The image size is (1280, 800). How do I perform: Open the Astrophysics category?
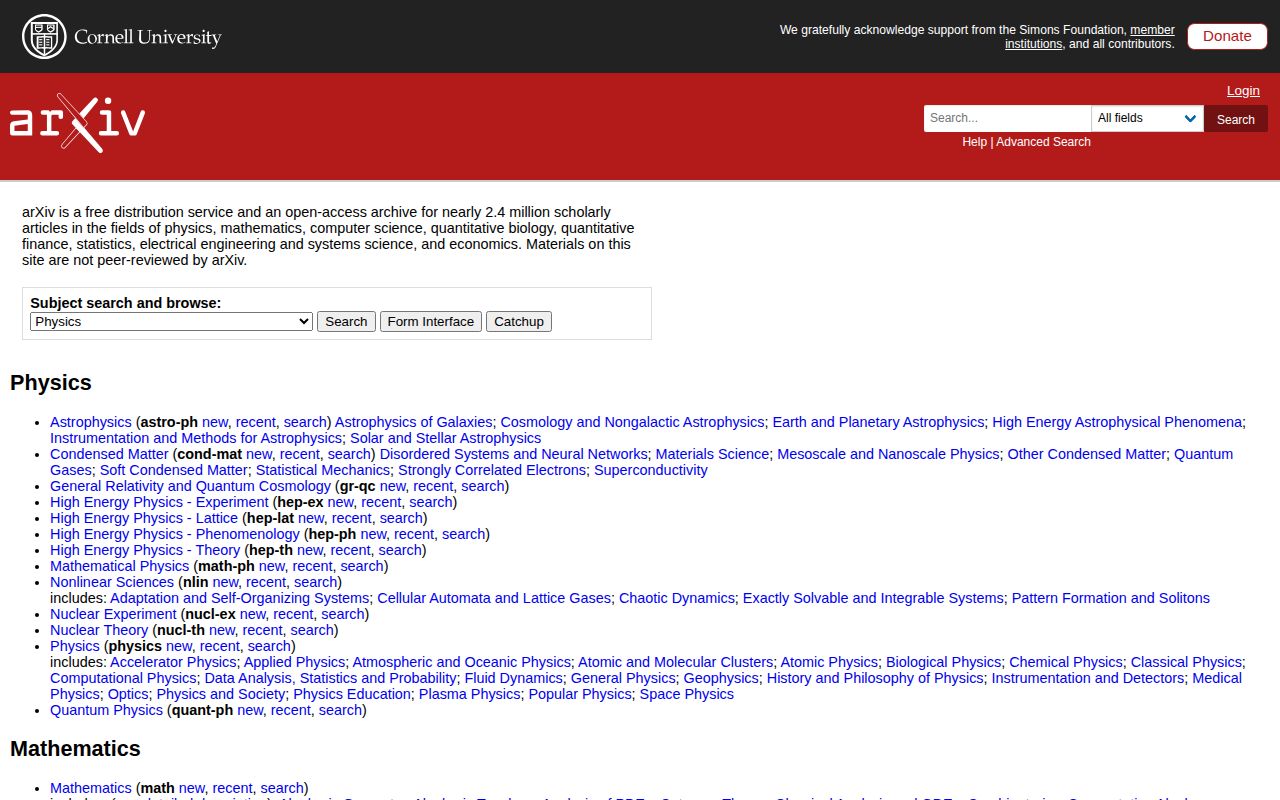click(x=90, y=421)
